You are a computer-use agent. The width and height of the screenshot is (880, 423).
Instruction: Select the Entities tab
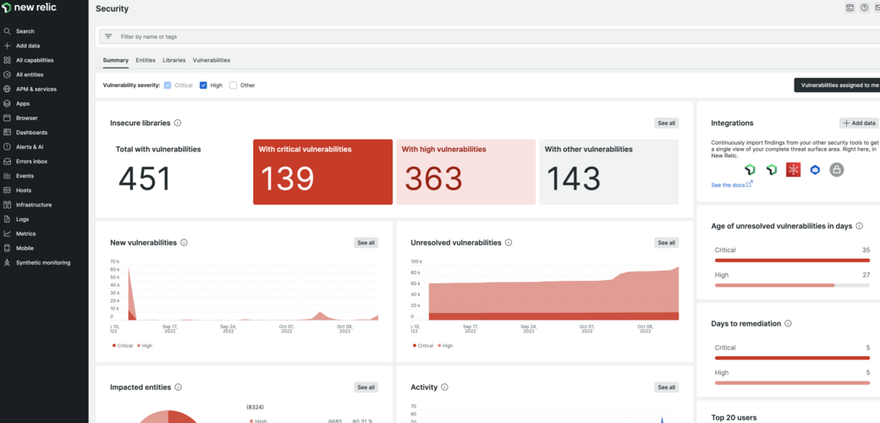click(x=146, y=60)
